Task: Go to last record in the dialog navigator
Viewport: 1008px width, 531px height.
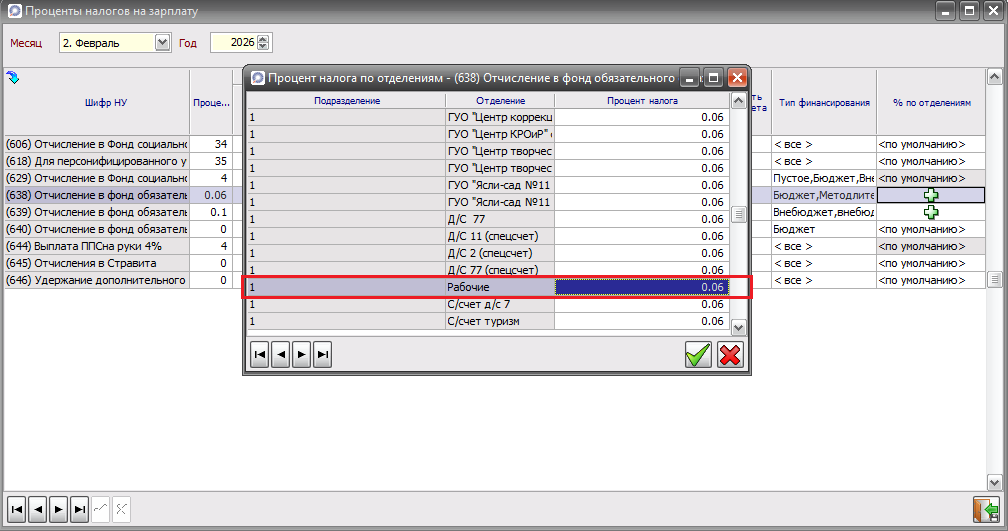Action: pos(322,354)
